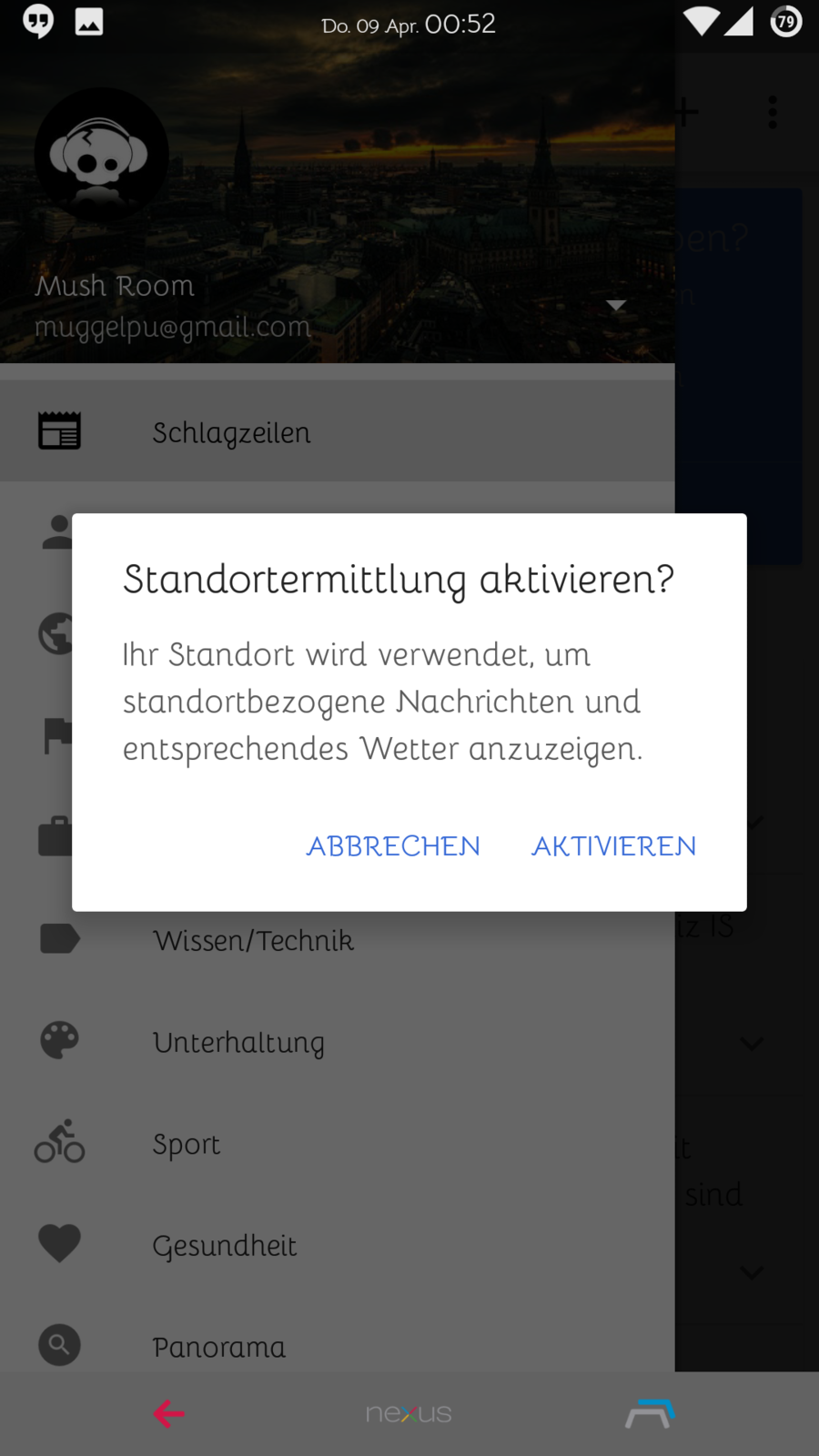Viewport: 819px width, 1456px height.
Task: Tap the plus add icon
Action: (687, 113)
